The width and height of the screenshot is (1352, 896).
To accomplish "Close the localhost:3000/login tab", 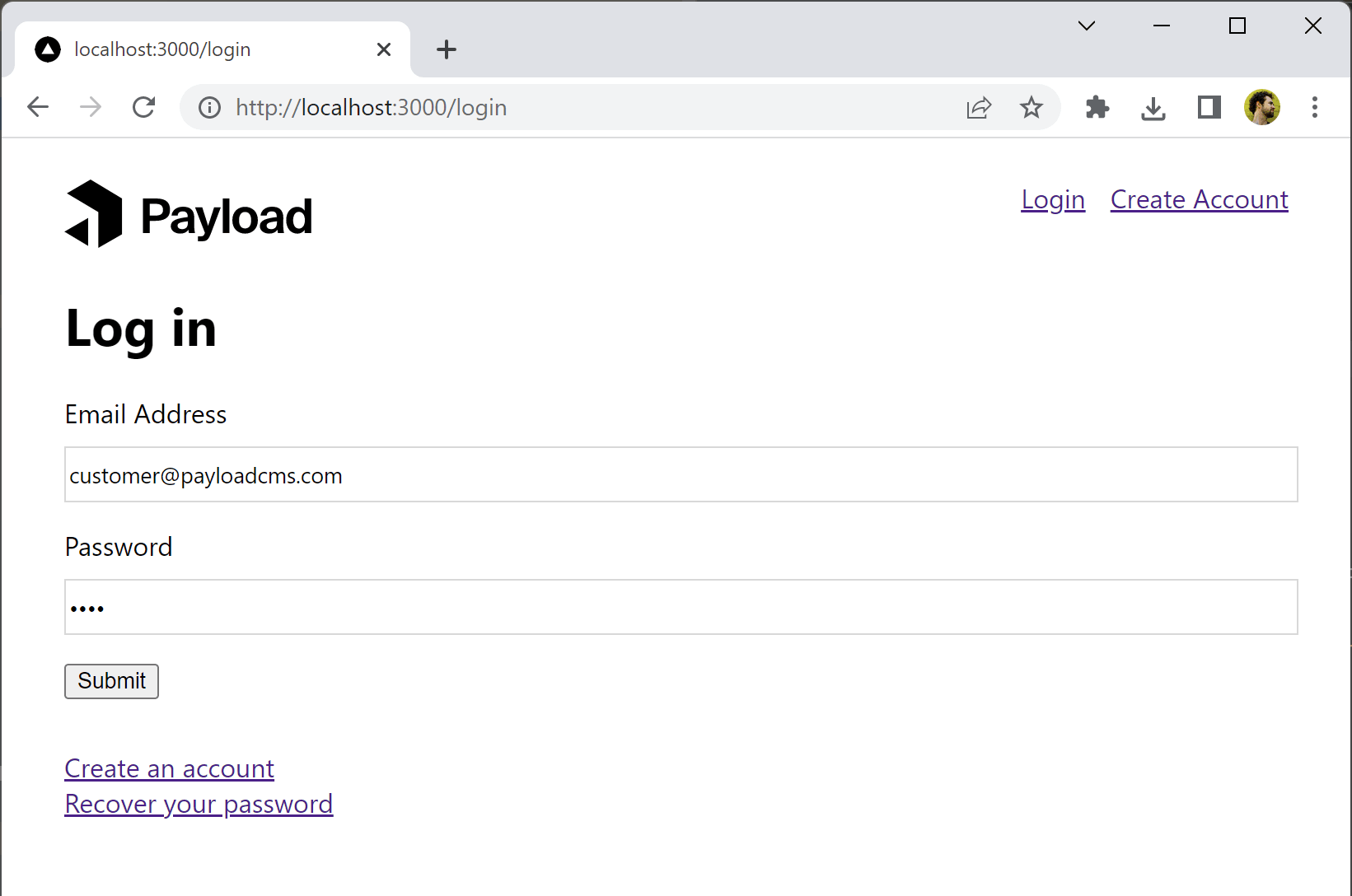I will click(384, 49).
